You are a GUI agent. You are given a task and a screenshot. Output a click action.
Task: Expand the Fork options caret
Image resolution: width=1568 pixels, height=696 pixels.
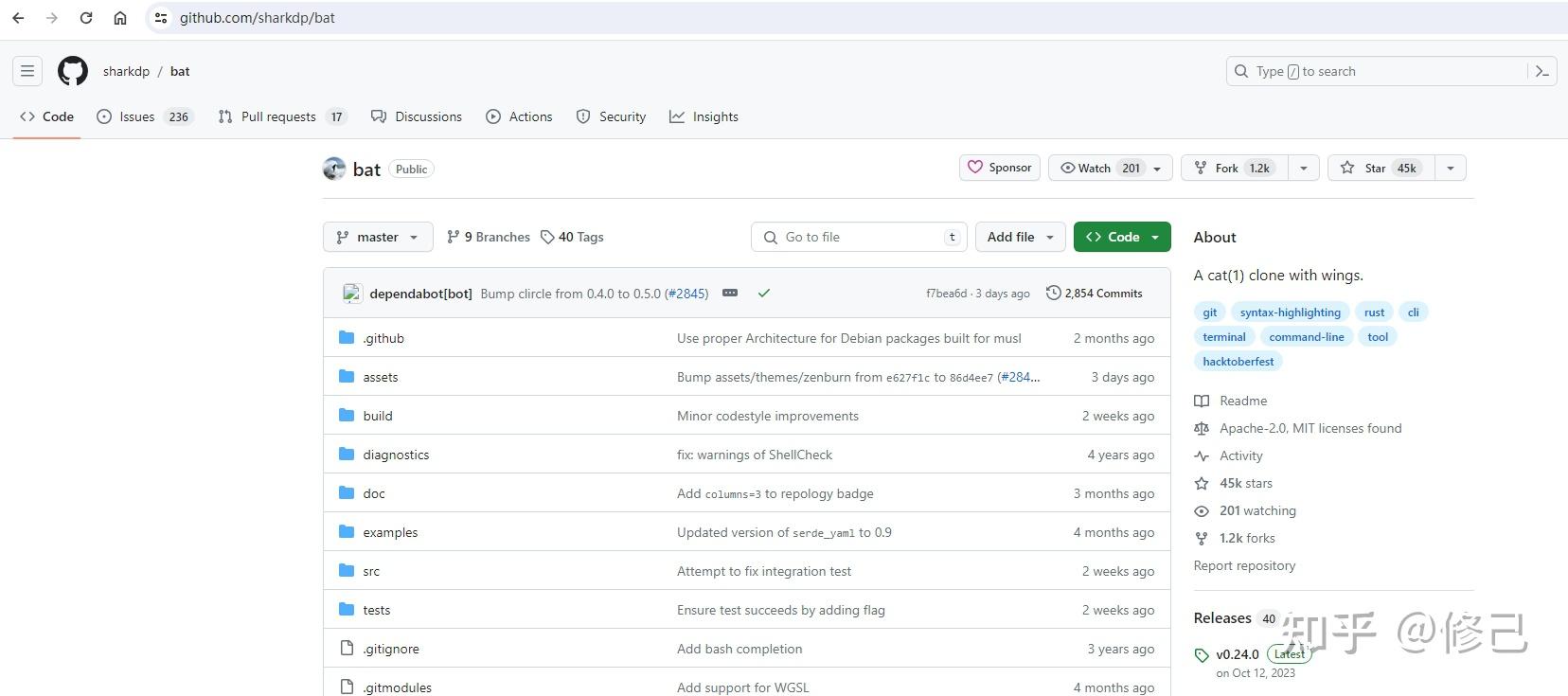click(x=1304, y=168)
